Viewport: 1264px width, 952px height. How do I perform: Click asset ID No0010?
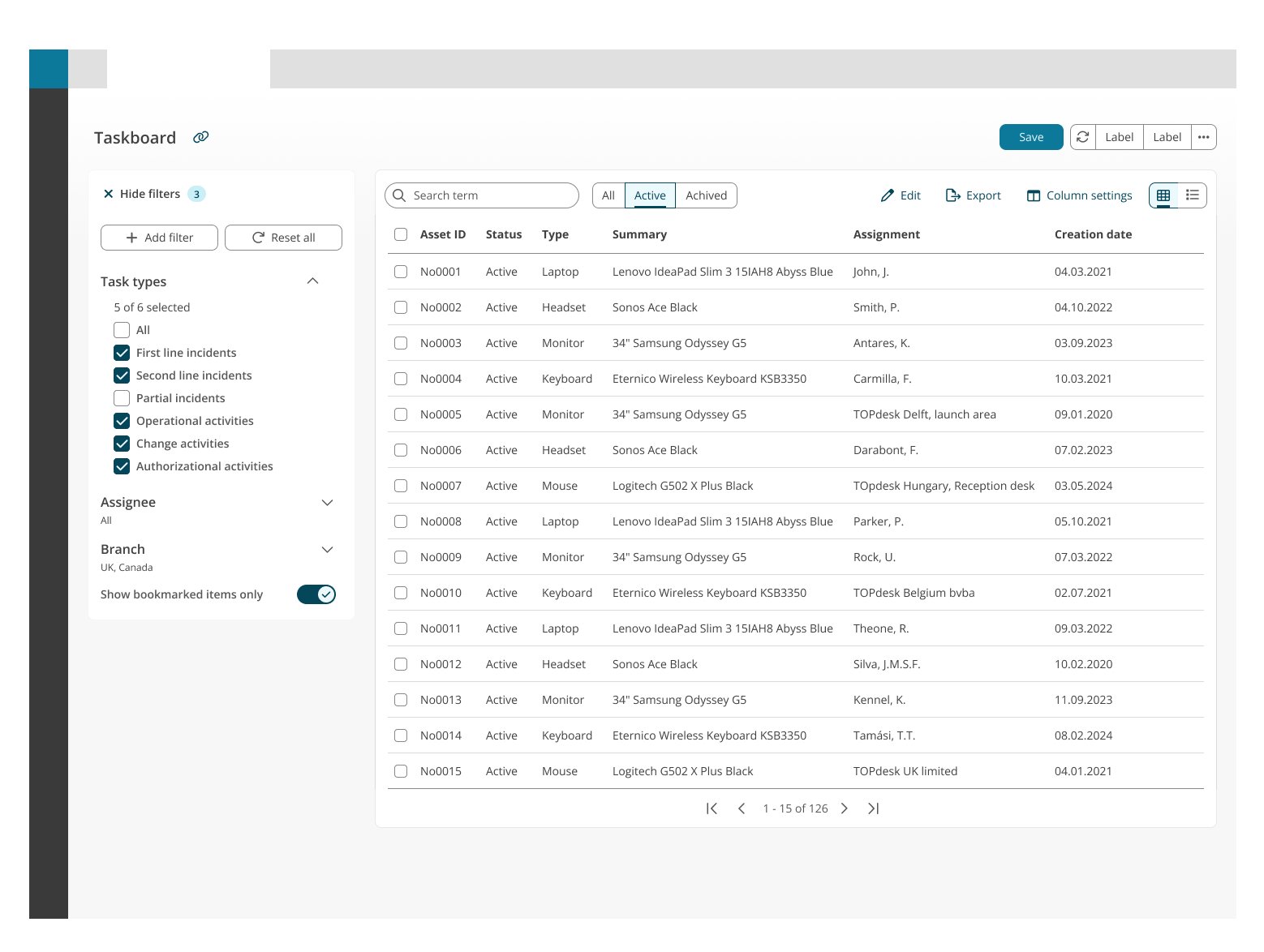coord(441,593)
